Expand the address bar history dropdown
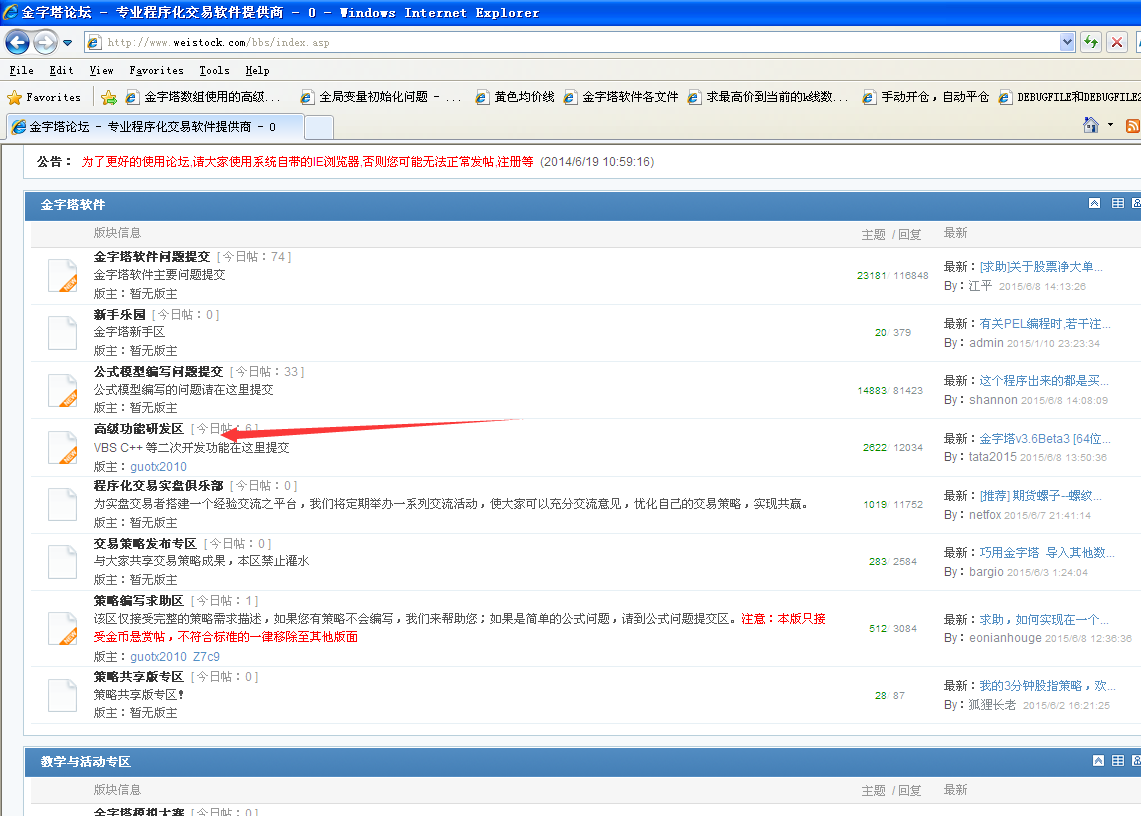Screen dimensions: 1141x816 click(1067, 42)
